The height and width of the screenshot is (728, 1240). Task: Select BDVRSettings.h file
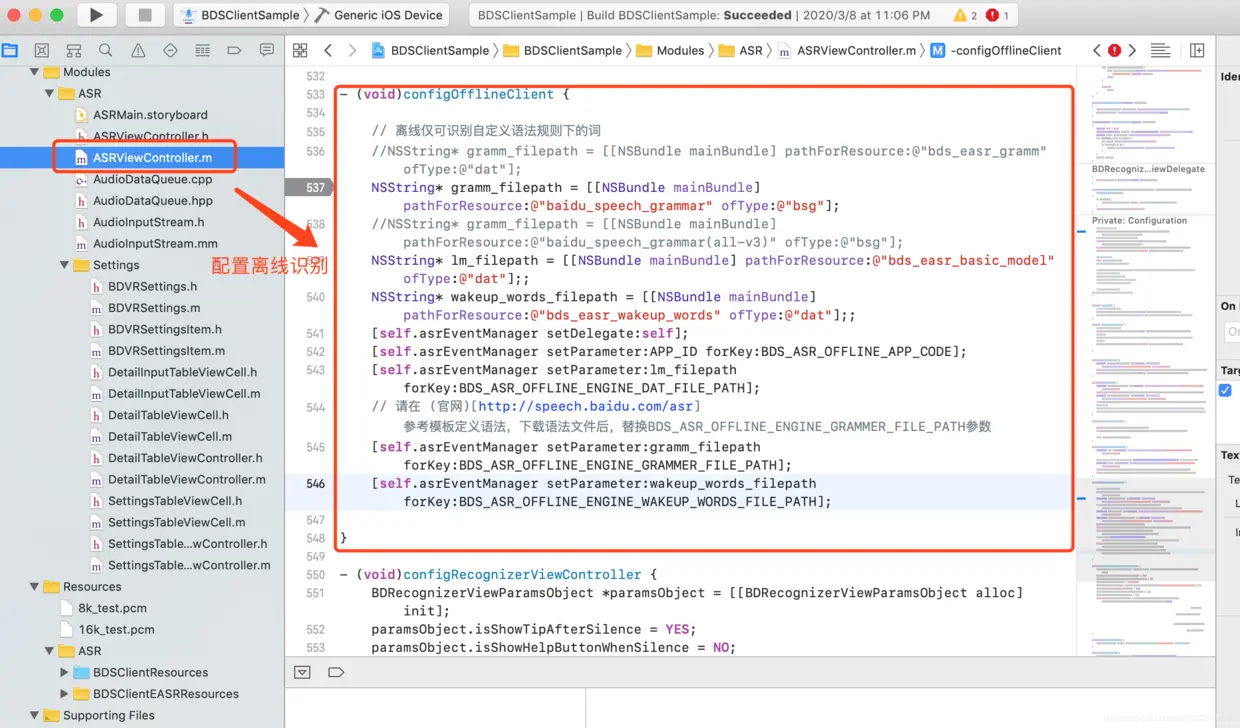[152, 286]
